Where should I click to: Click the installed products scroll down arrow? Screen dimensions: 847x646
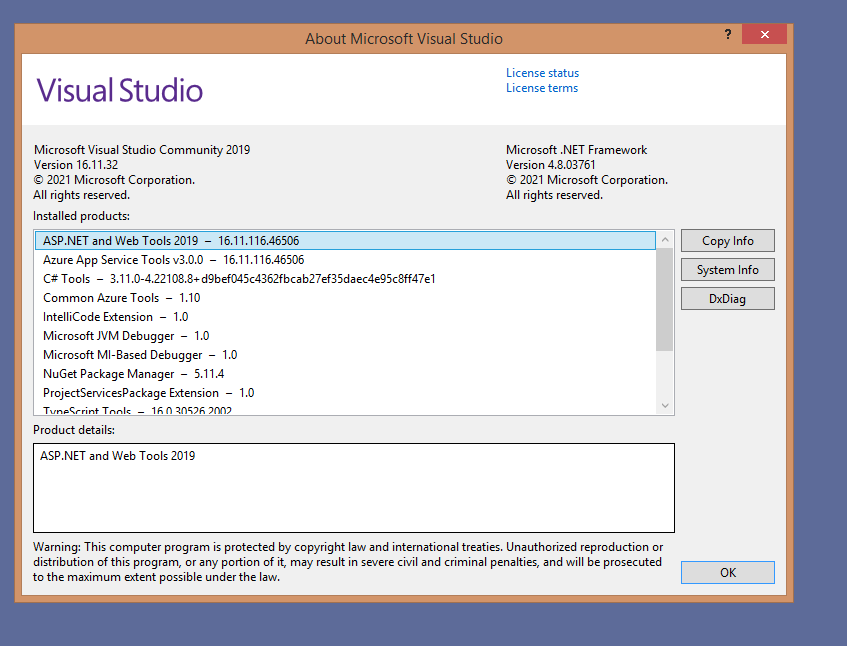[665, 406]
